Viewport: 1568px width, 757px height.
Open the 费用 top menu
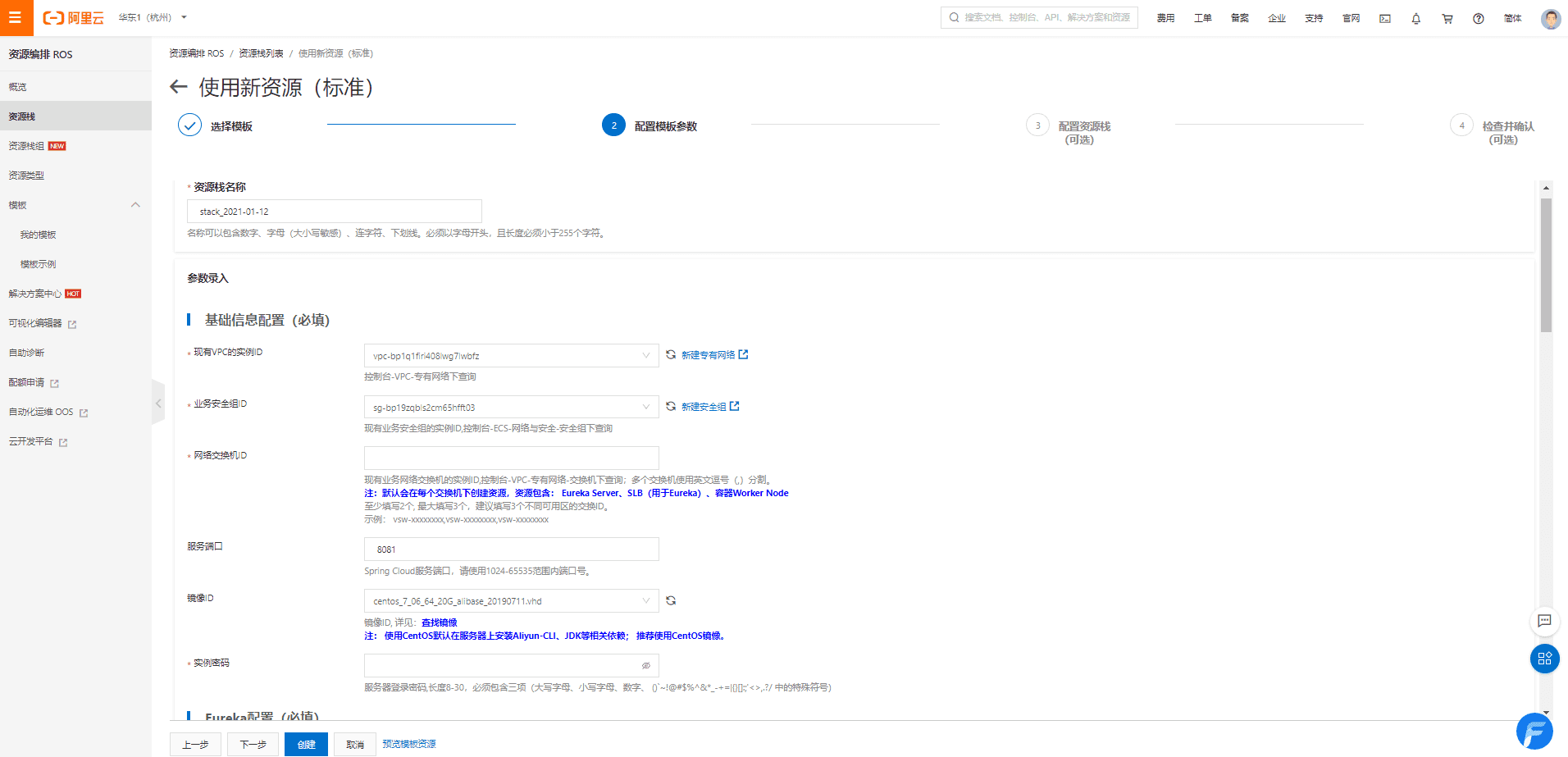point(1165,18)
